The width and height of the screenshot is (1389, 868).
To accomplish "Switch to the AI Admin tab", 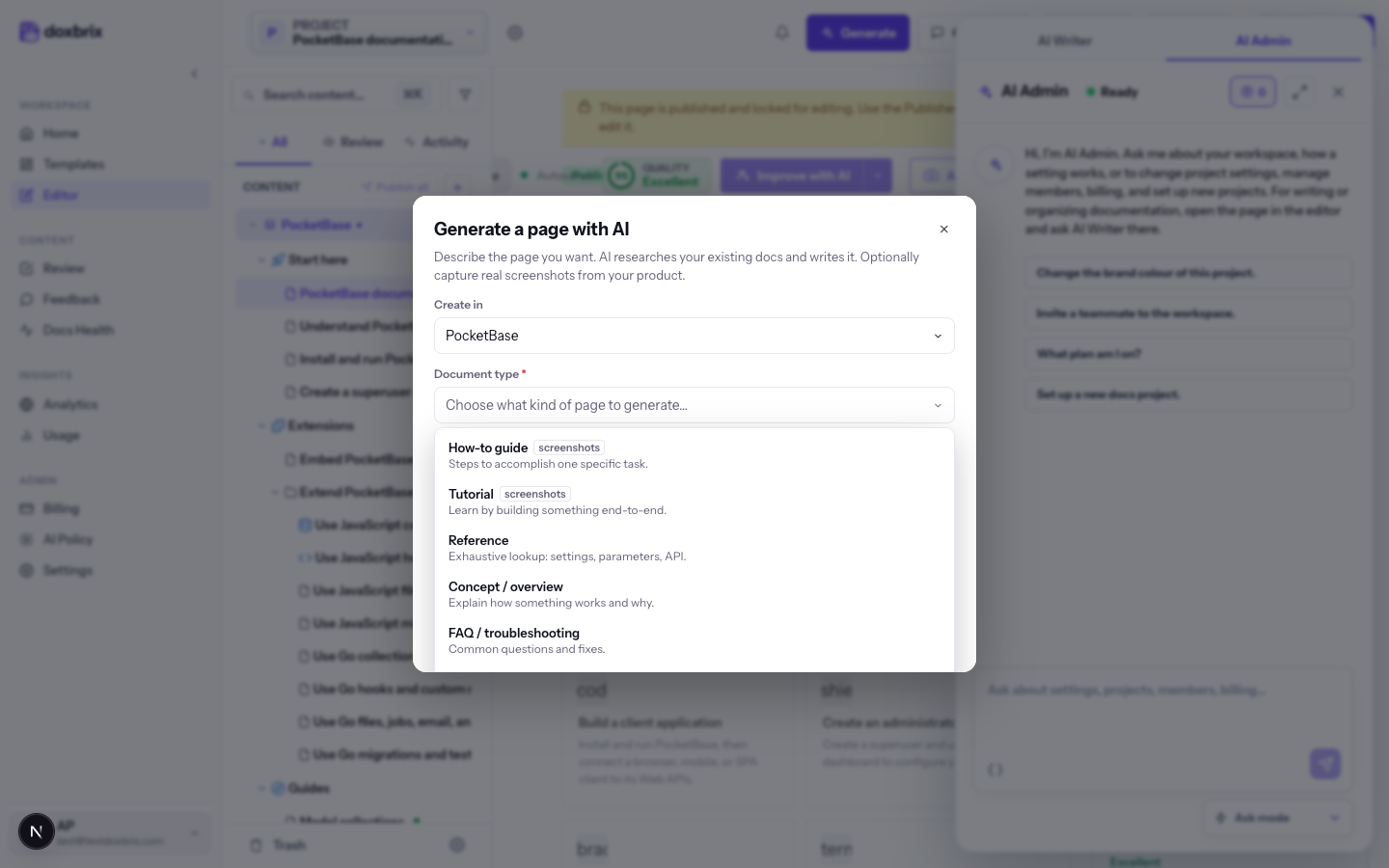I will coord(1263,41).
